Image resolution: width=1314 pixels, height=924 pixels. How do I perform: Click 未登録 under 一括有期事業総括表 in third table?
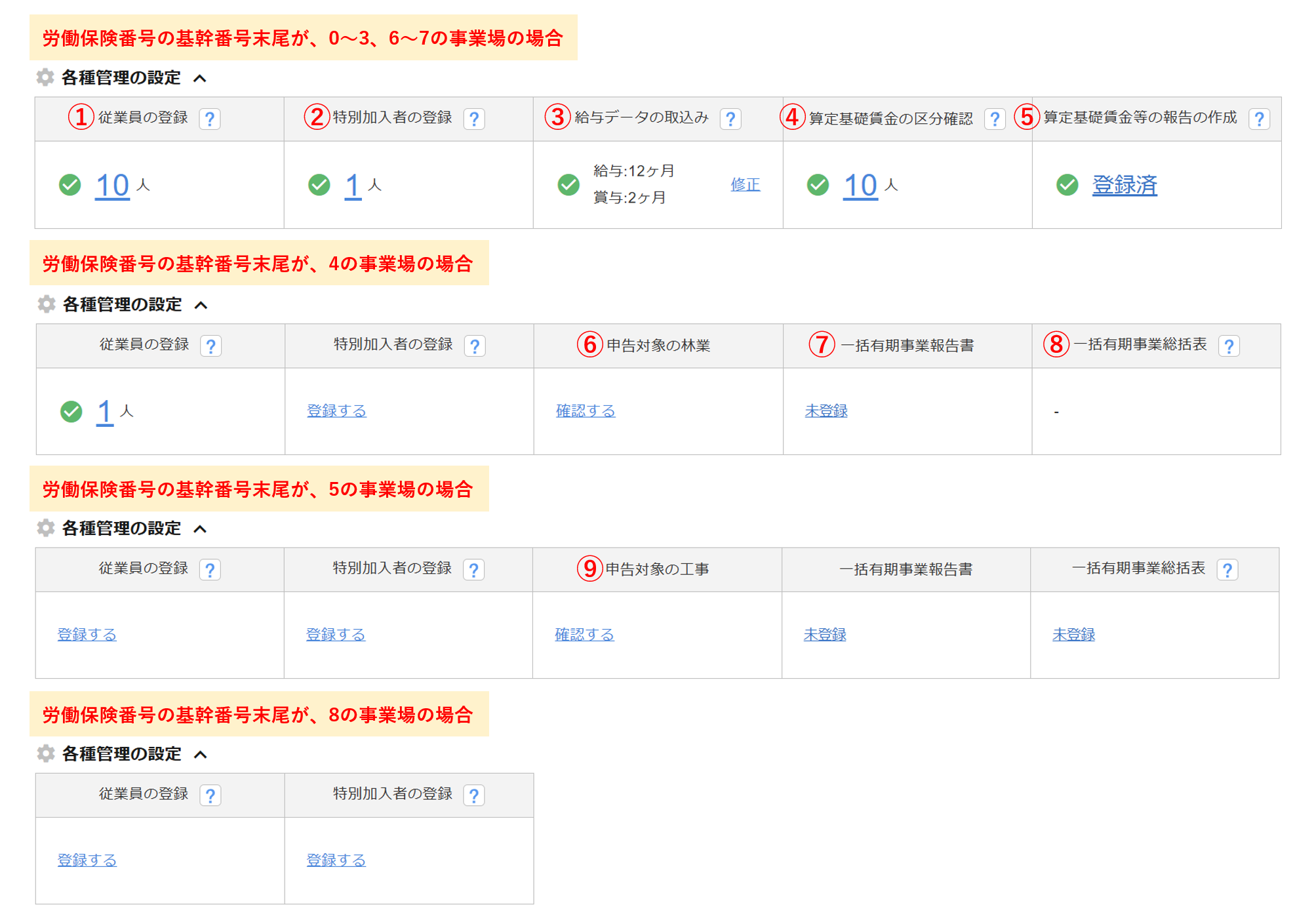point(1073,635)
